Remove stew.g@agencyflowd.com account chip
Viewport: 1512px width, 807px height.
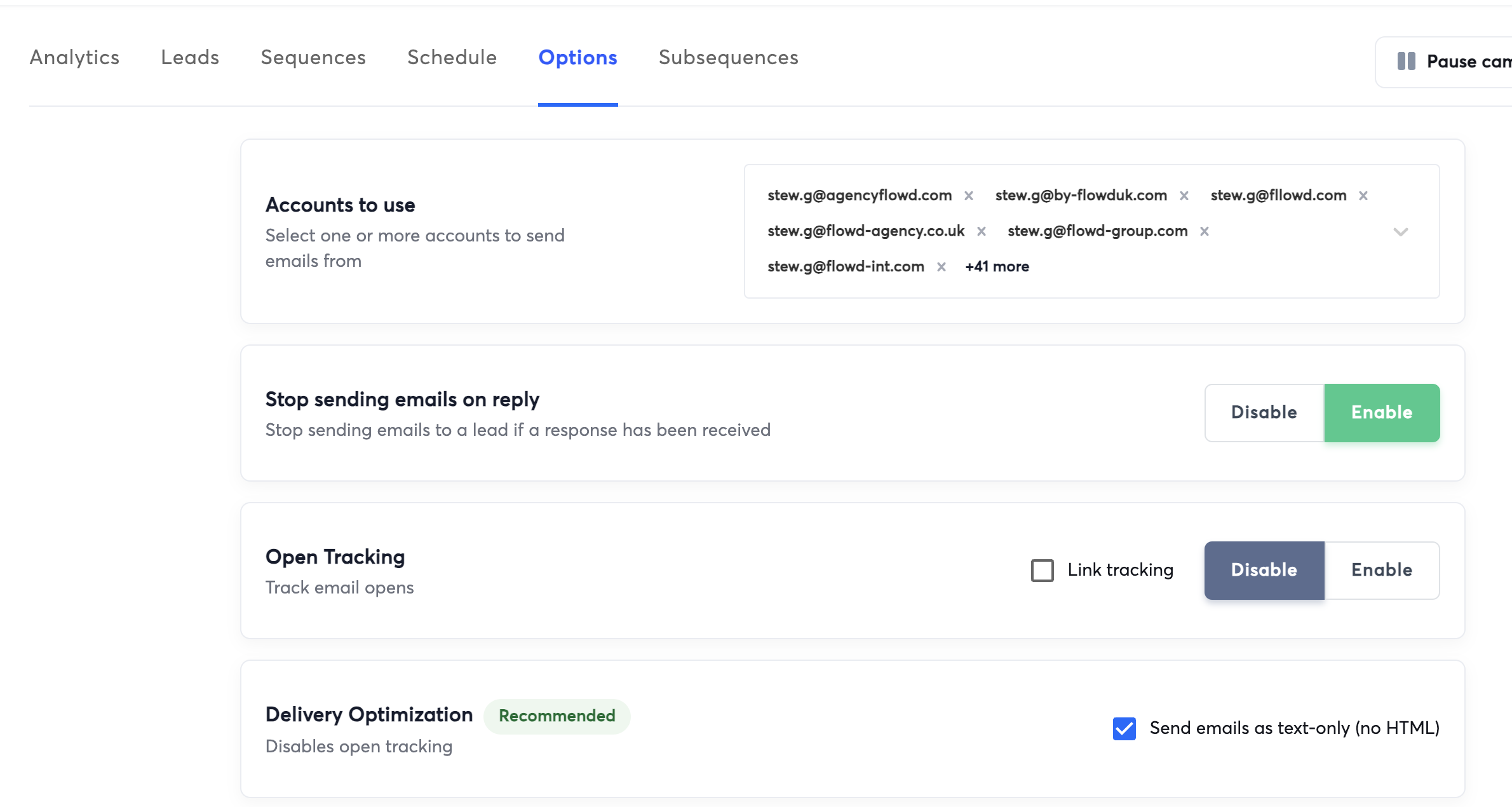[x=969, y=196]
